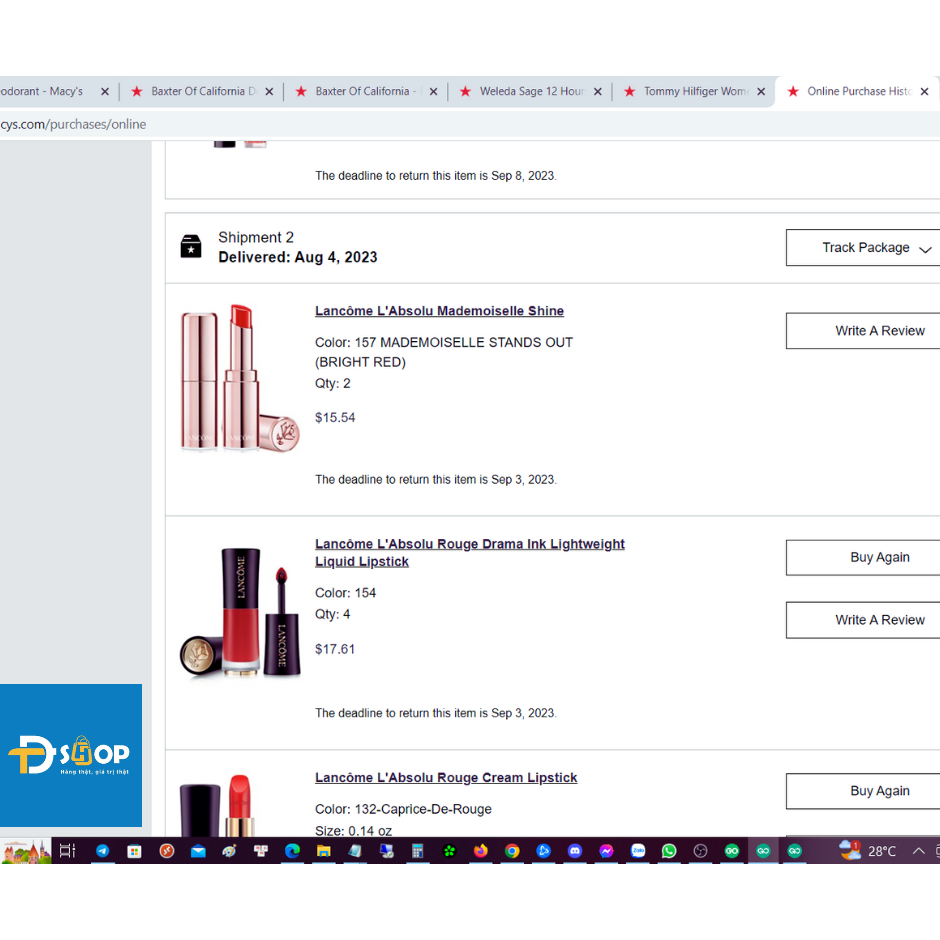
Task: Open OBS Studio from the taskbar
Action: pos(700,851)
